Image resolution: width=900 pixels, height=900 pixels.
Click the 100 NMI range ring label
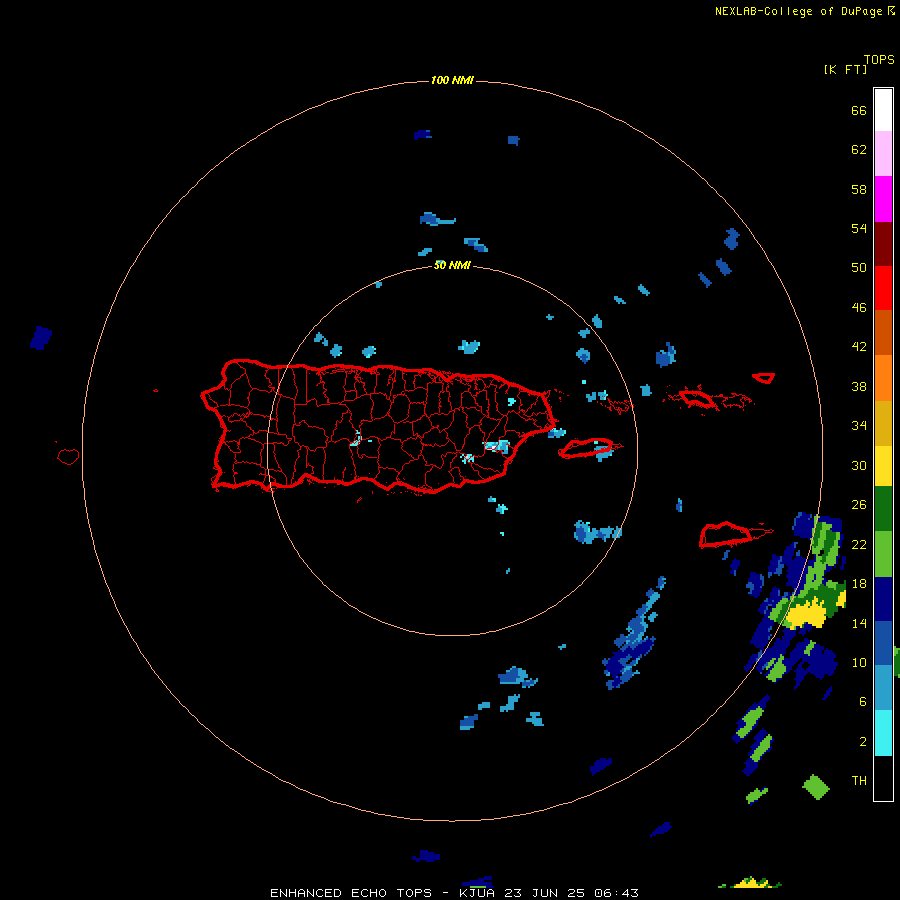(x=452, y=80)
